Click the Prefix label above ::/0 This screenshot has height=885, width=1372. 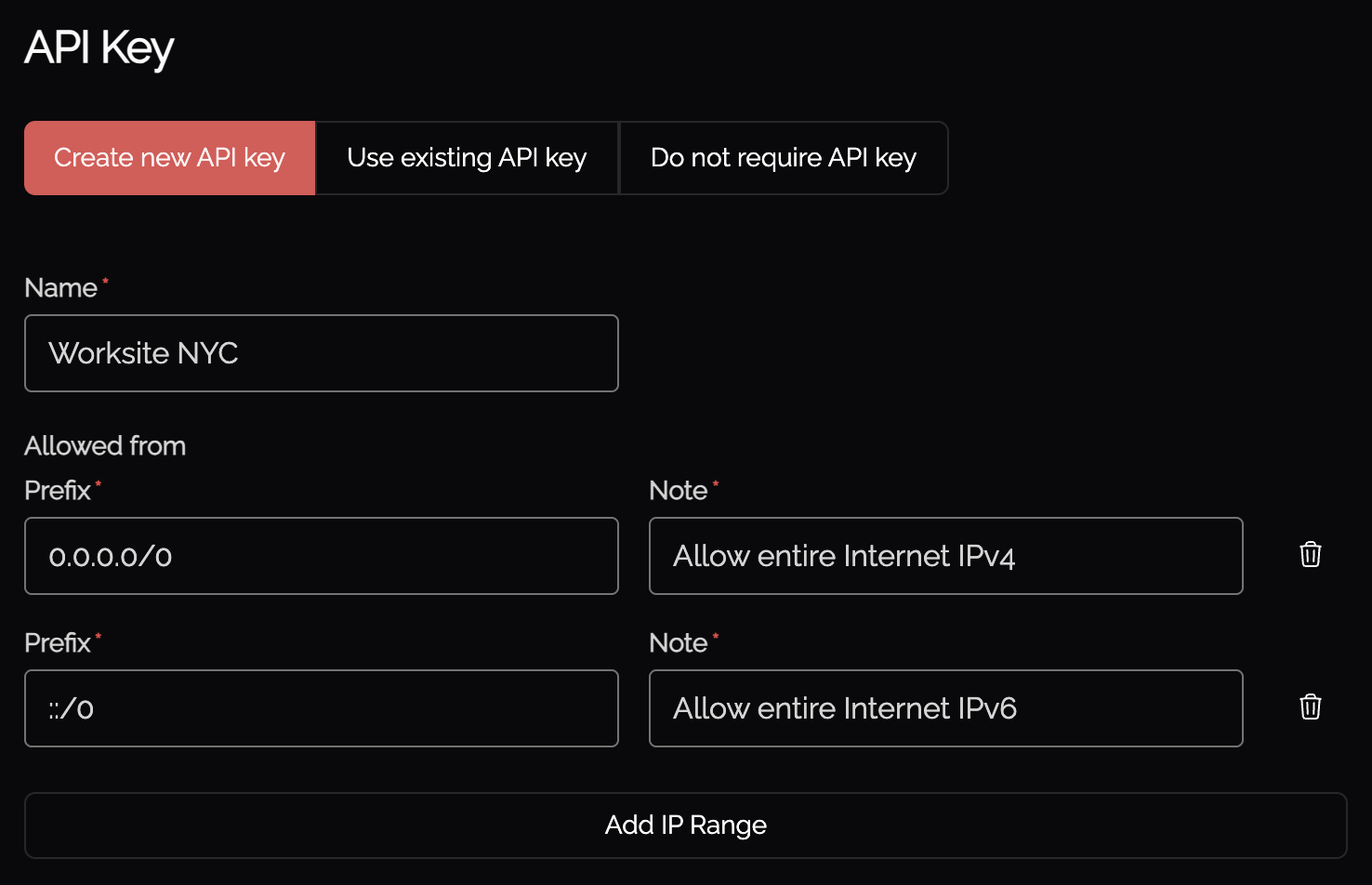point(58,643)
